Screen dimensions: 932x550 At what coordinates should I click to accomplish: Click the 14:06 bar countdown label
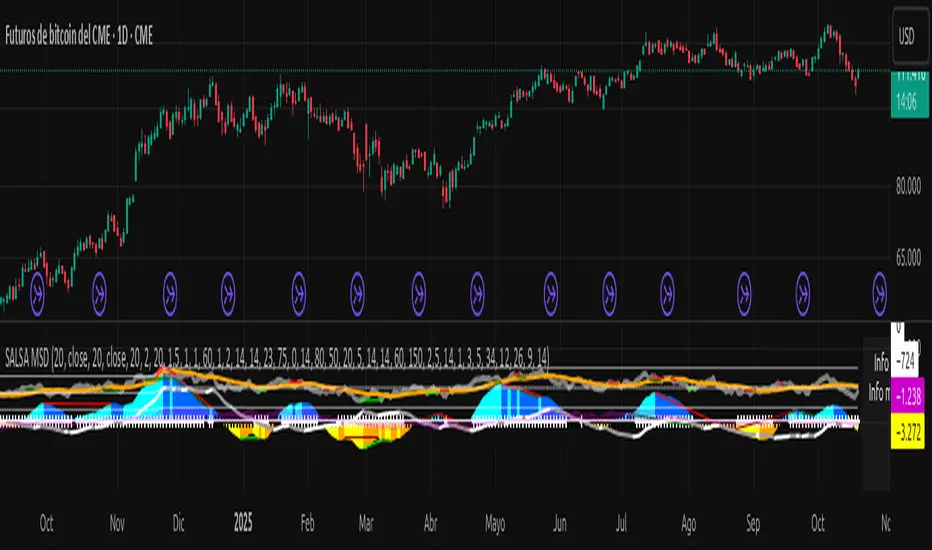tap(907, 102)
